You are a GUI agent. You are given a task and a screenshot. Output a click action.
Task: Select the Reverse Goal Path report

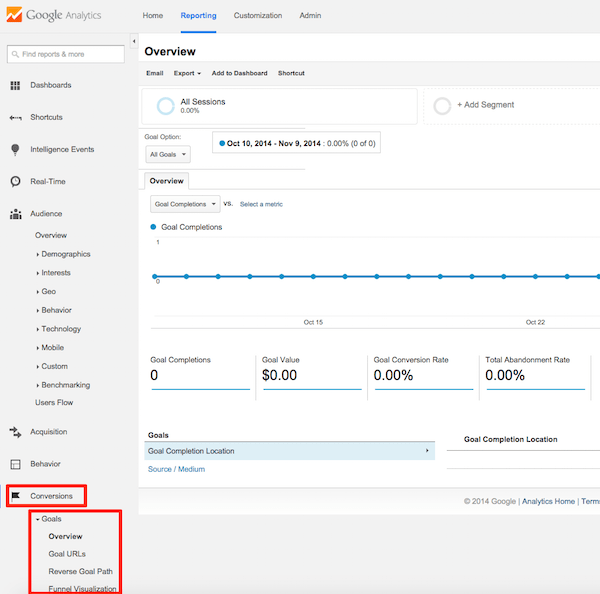pyautogui.click(x=80, y=571)
